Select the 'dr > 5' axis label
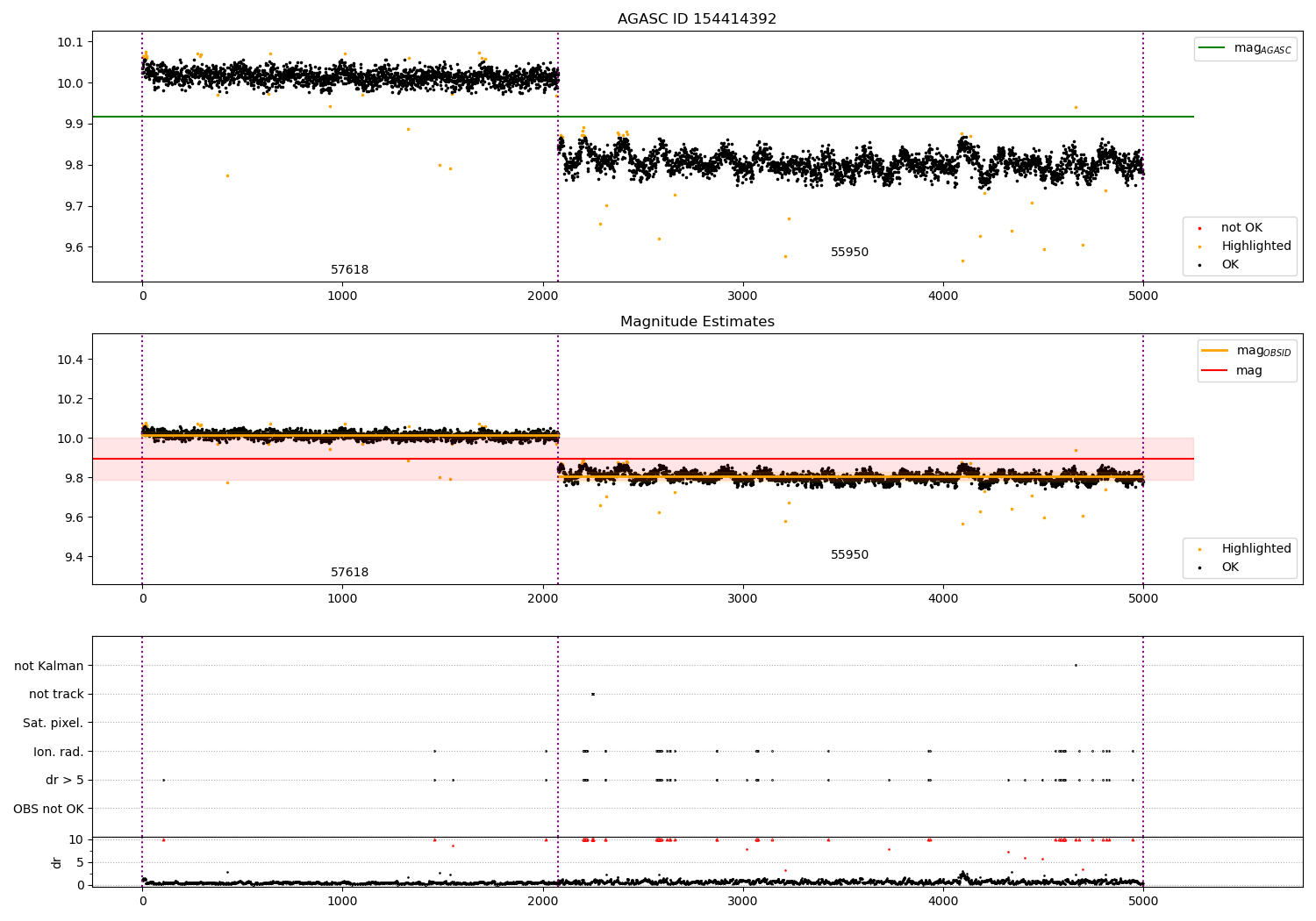 (x=65, y=780)
